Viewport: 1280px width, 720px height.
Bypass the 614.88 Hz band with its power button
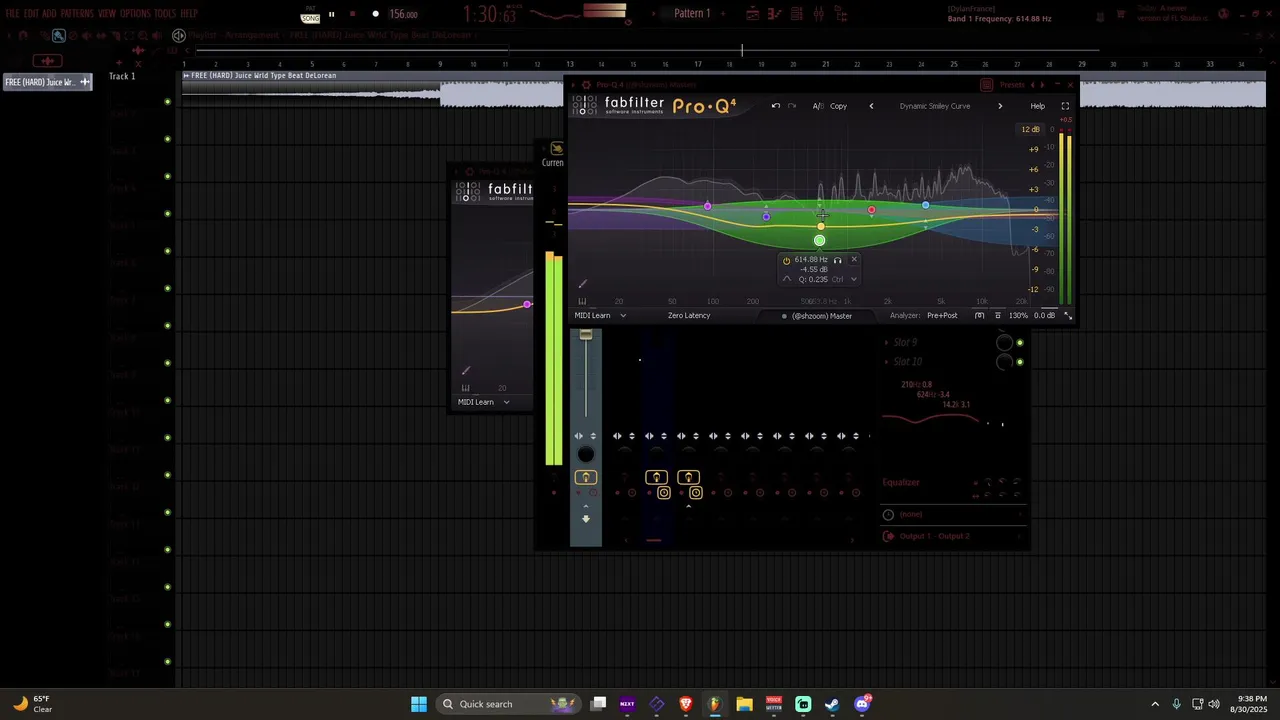(786, 260)
